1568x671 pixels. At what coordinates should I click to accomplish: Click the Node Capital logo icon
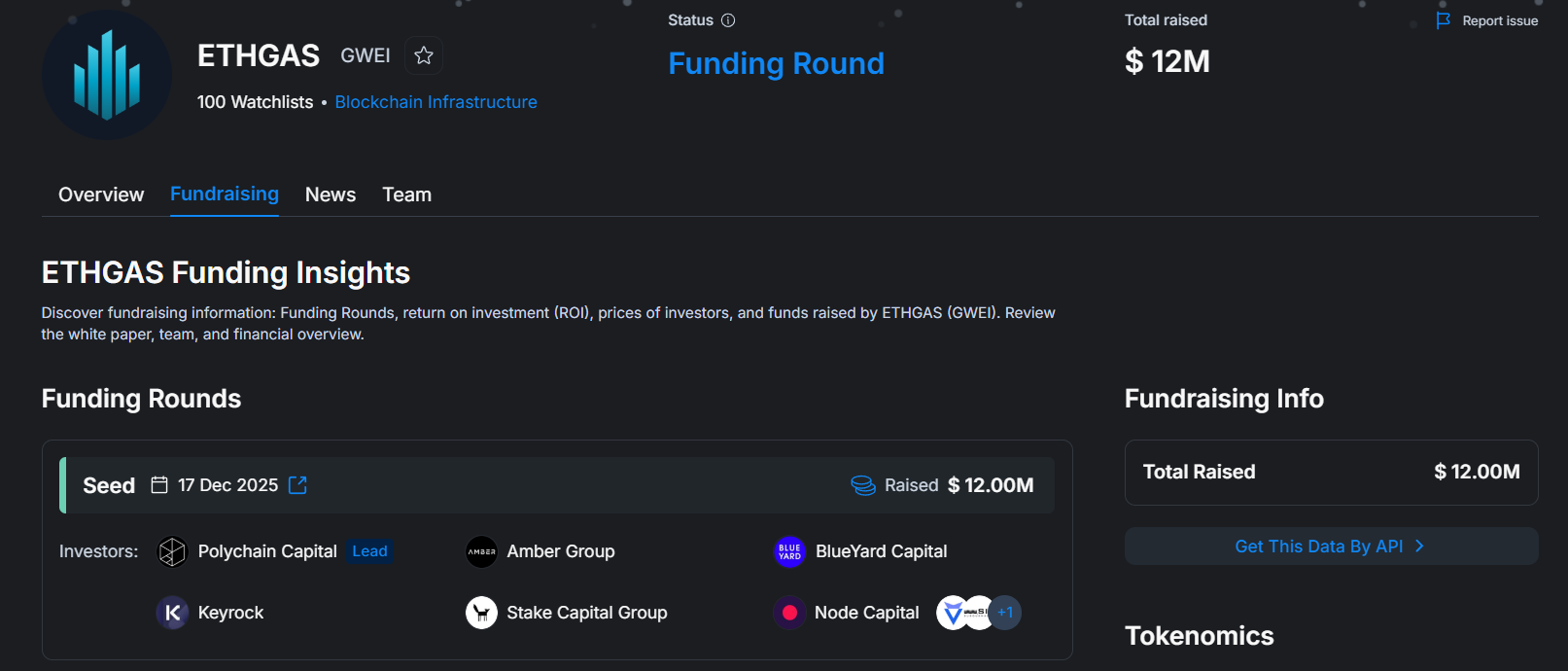point(789,613)
